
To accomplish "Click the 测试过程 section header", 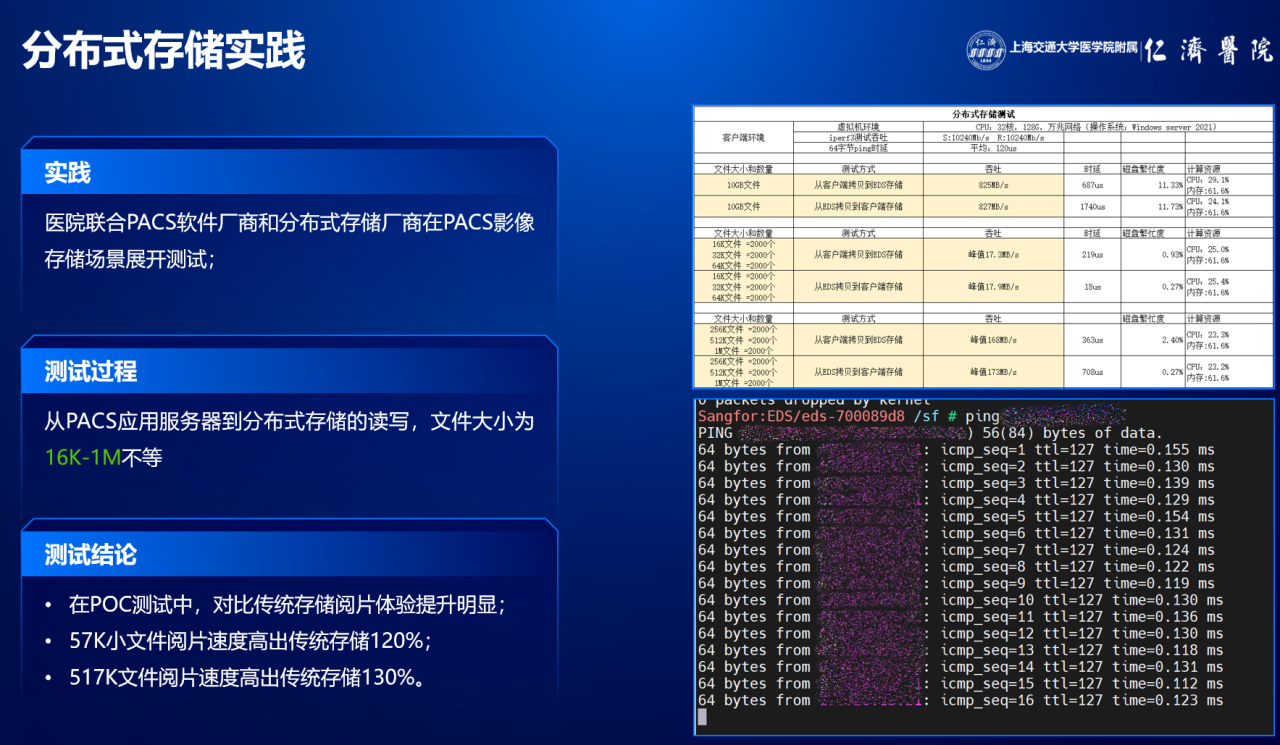I will pos(90,372).
